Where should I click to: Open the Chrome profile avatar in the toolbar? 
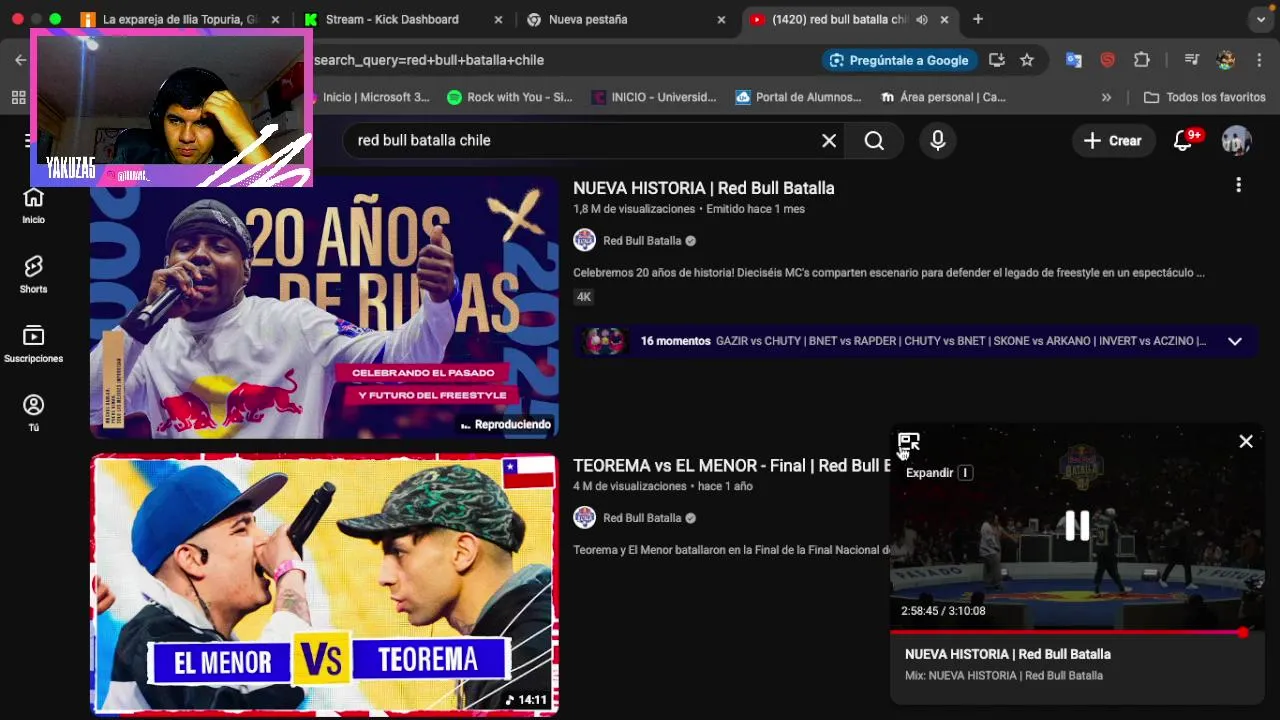1226,60
